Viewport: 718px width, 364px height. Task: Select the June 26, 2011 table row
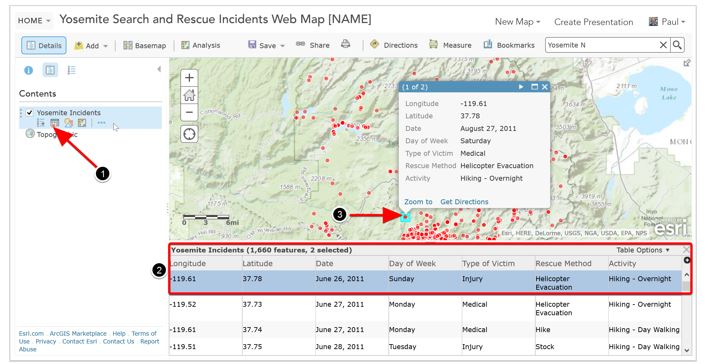pos(425,282)
